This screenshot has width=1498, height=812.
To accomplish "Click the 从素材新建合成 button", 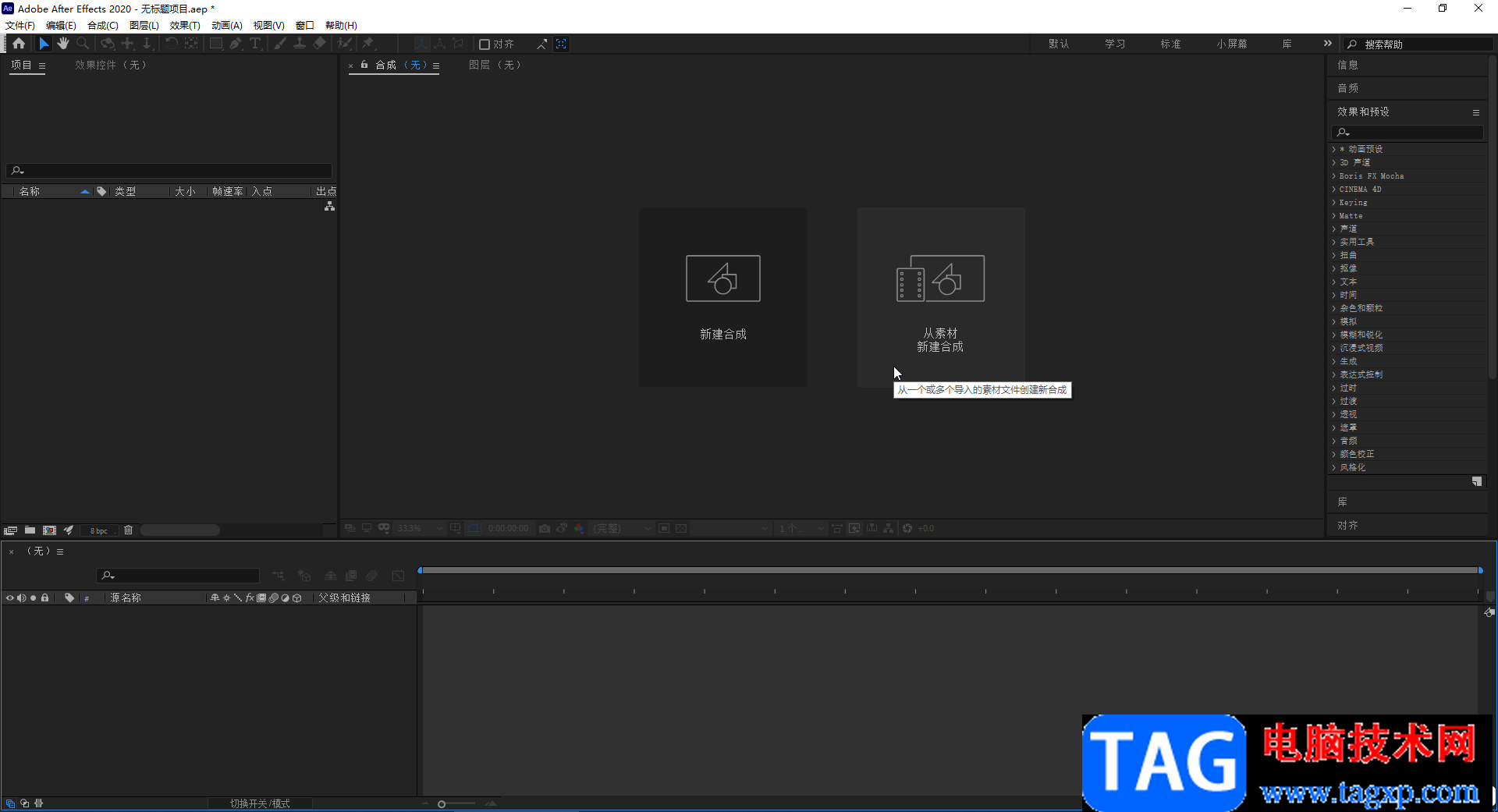I will [941, 297].
